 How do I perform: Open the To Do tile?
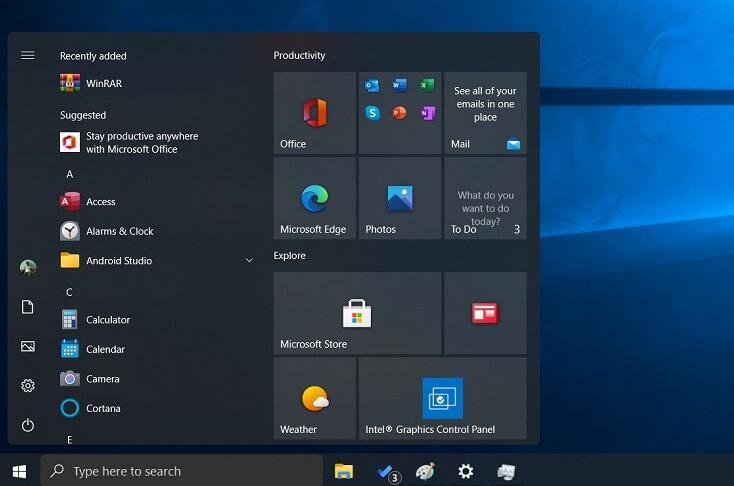(485, 198)
